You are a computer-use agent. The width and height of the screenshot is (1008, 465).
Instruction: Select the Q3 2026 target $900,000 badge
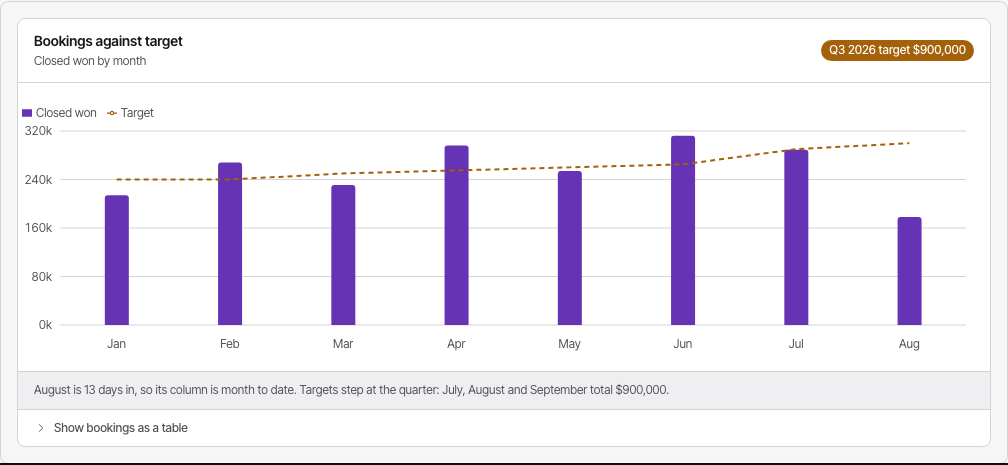pos(897,50)
